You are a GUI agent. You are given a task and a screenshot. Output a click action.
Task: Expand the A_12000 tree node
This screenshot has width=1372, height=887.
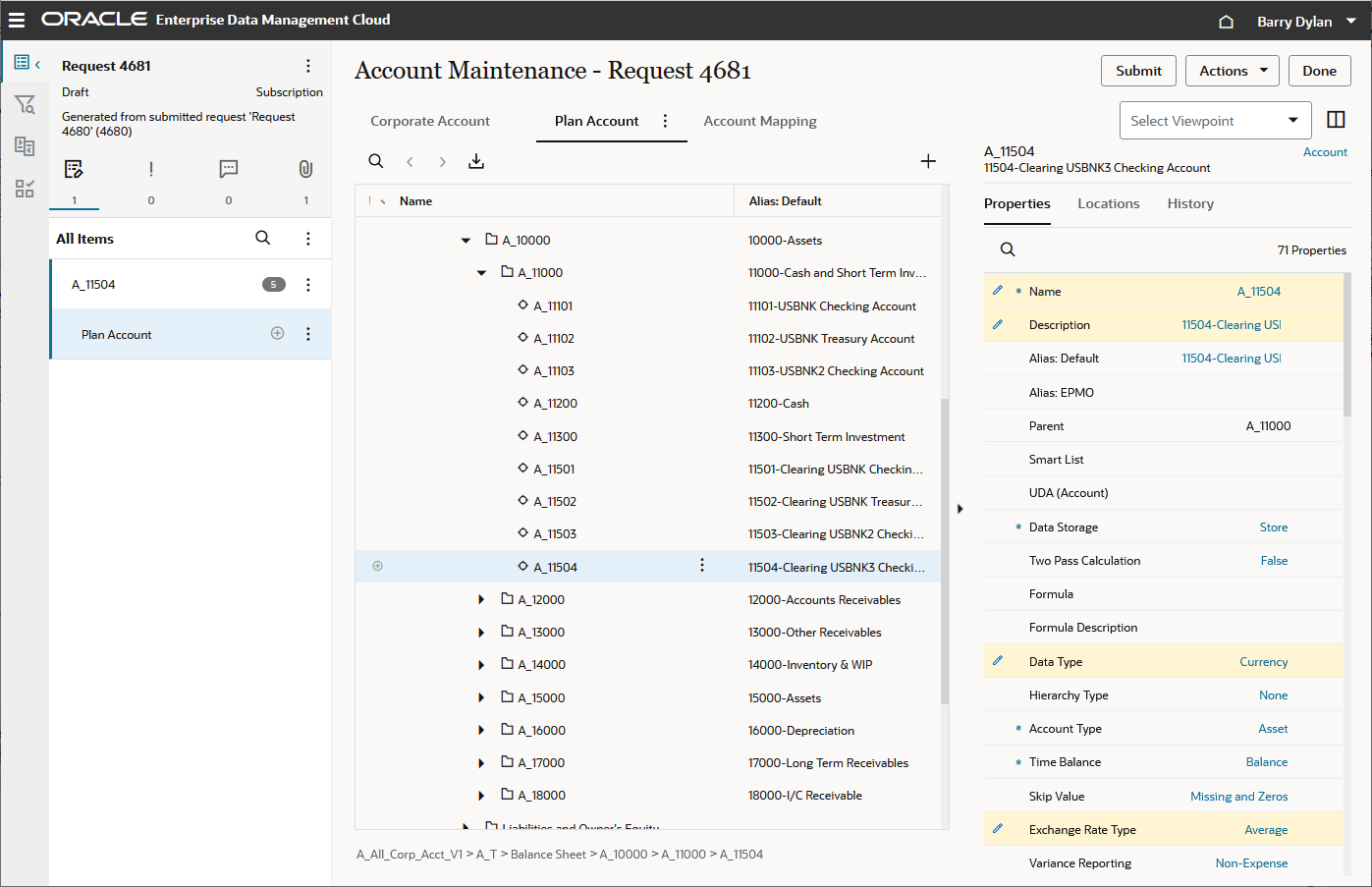coord(481,599)
